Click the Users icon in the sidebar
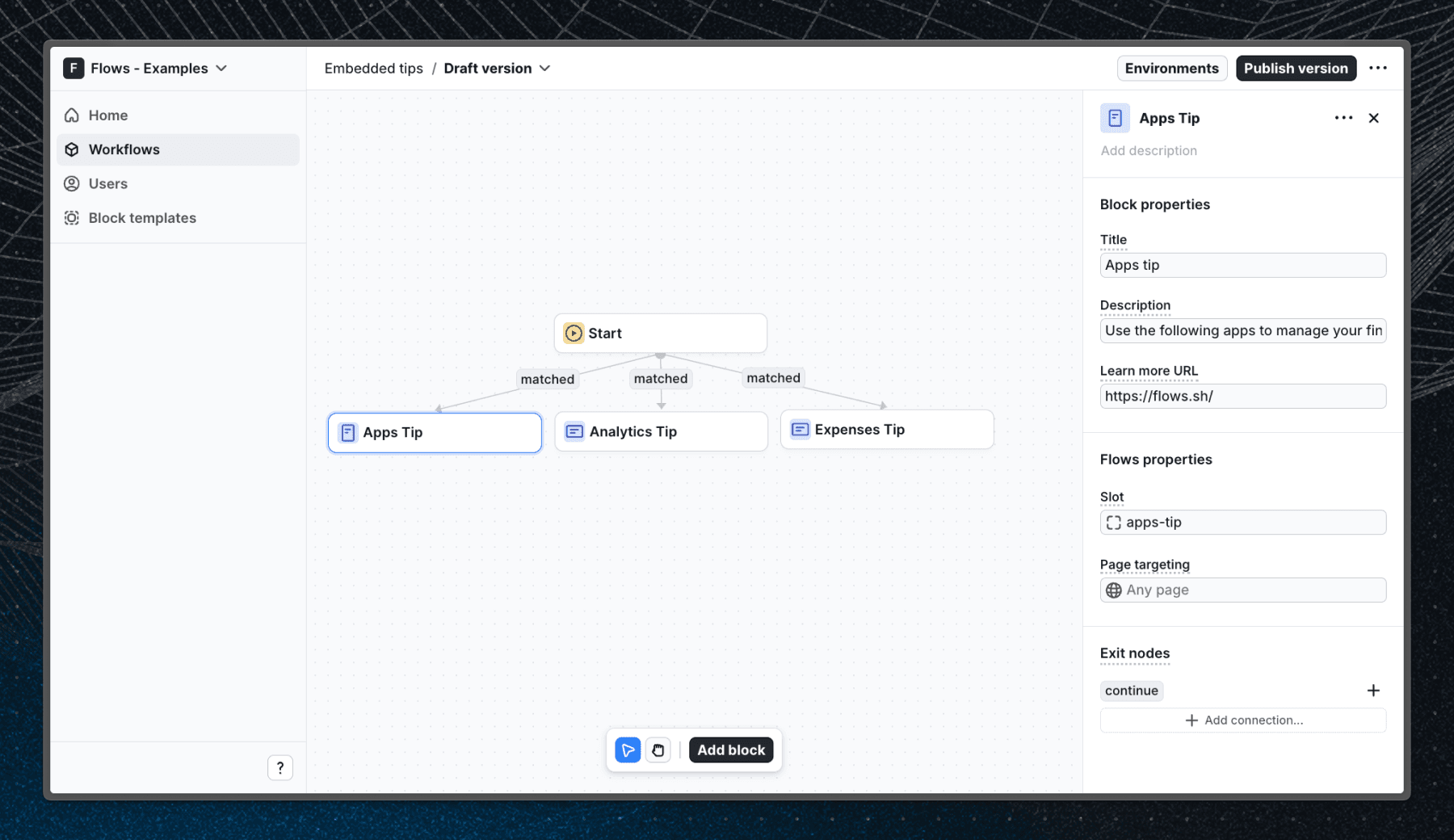The height and width of the screenshot is (840, 1454). coord(72,183)
